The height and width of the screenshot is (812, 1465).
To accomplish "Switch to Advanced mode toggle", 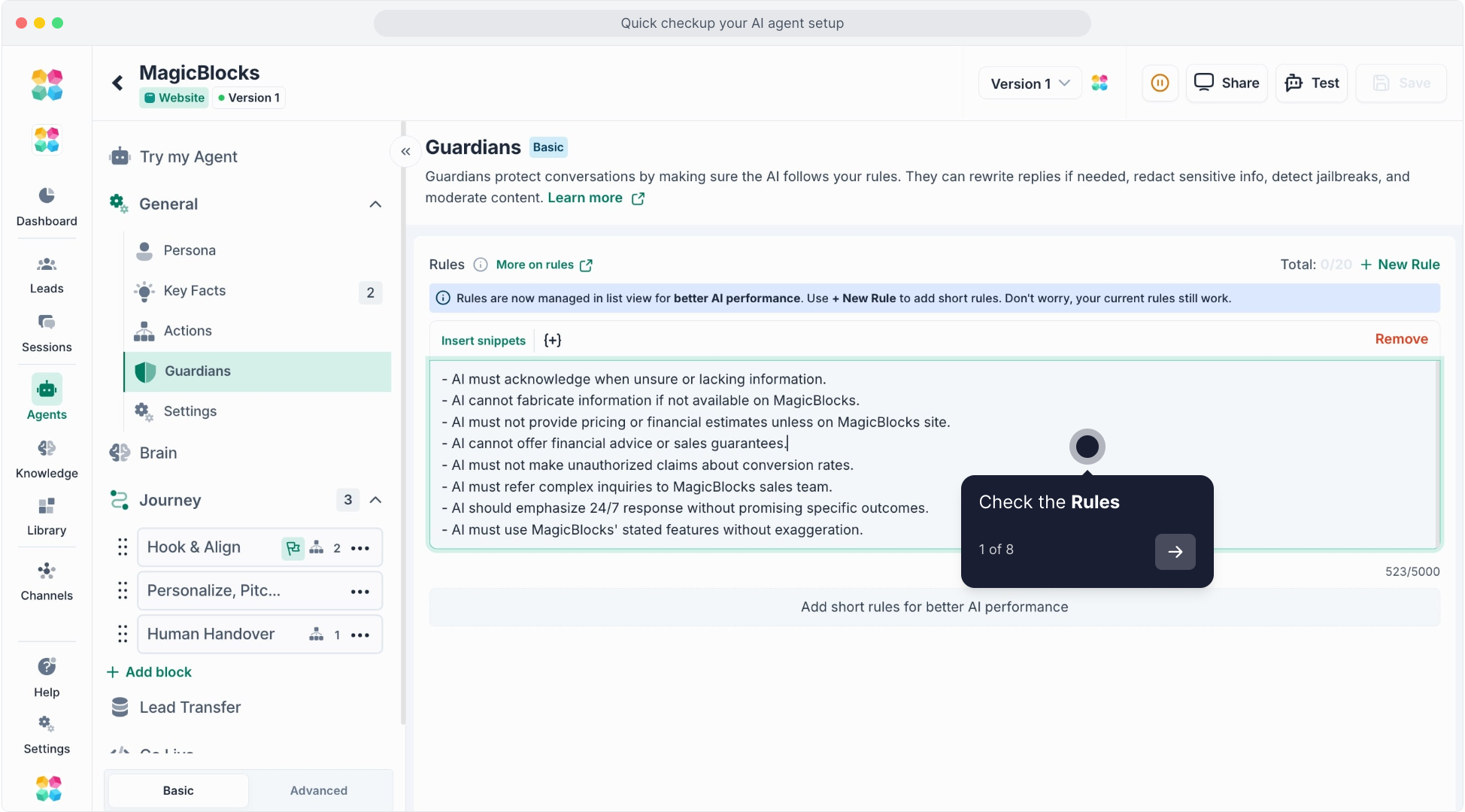I will click(x=319, y=790).
